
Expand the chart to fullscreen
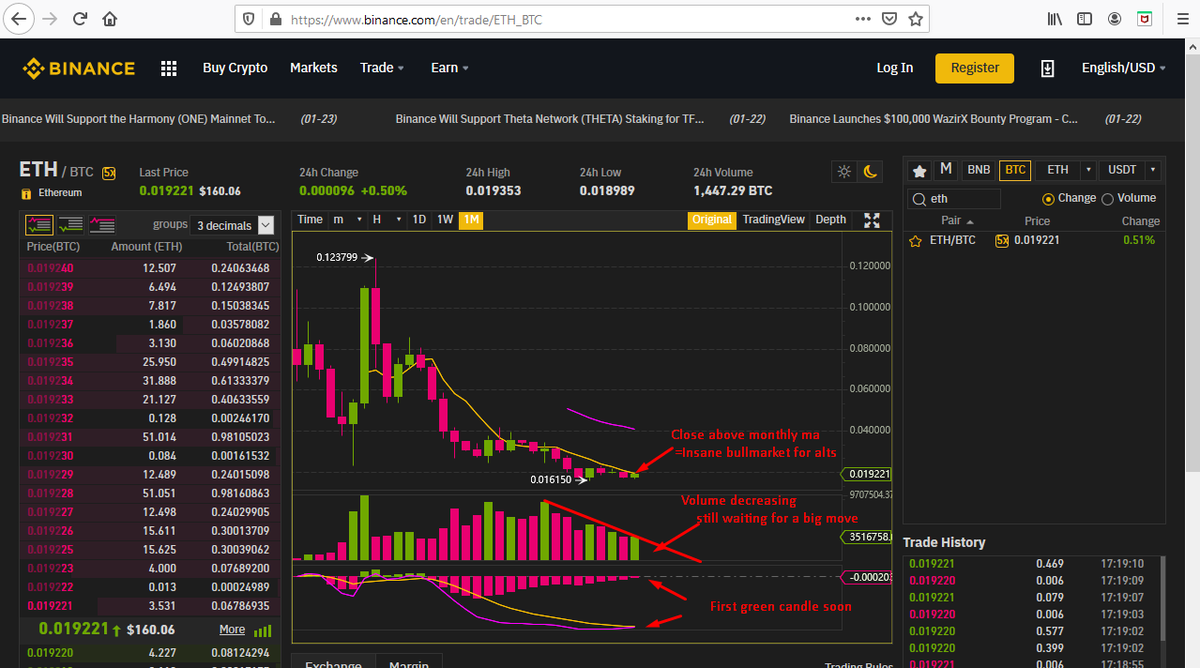pyautogui.click(x=872, y=220)
